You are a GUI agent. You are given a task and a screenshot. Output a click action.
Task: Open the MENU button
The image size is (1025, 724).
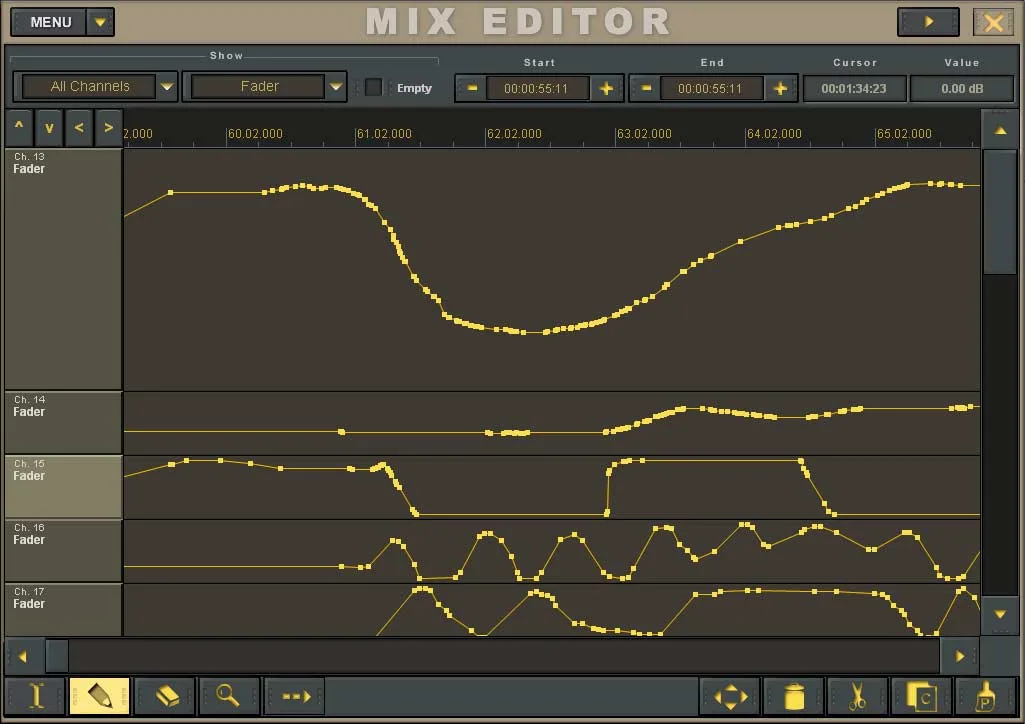pos(50,22)
